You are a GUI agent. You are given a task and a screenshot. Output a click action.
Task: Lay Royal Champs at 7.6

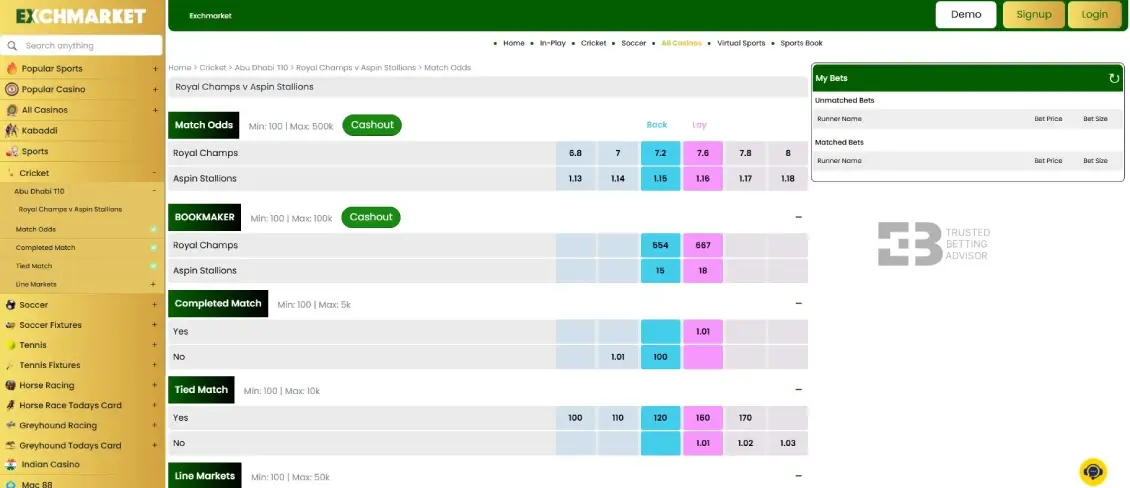tap(703, 153)
